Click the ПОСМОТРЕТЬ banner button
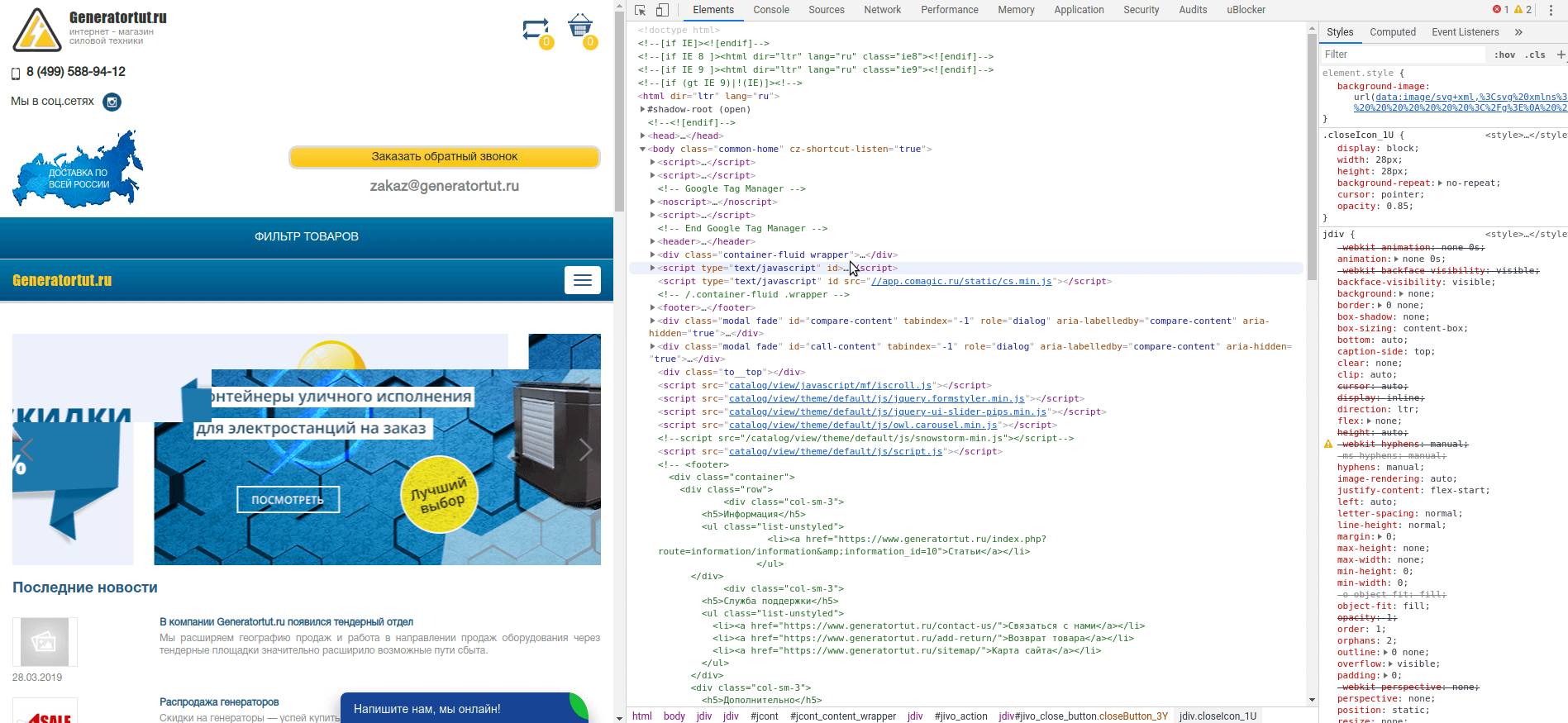Image resolution: width=1568 pixels, height=723 pixels. [x=288, y=500]
